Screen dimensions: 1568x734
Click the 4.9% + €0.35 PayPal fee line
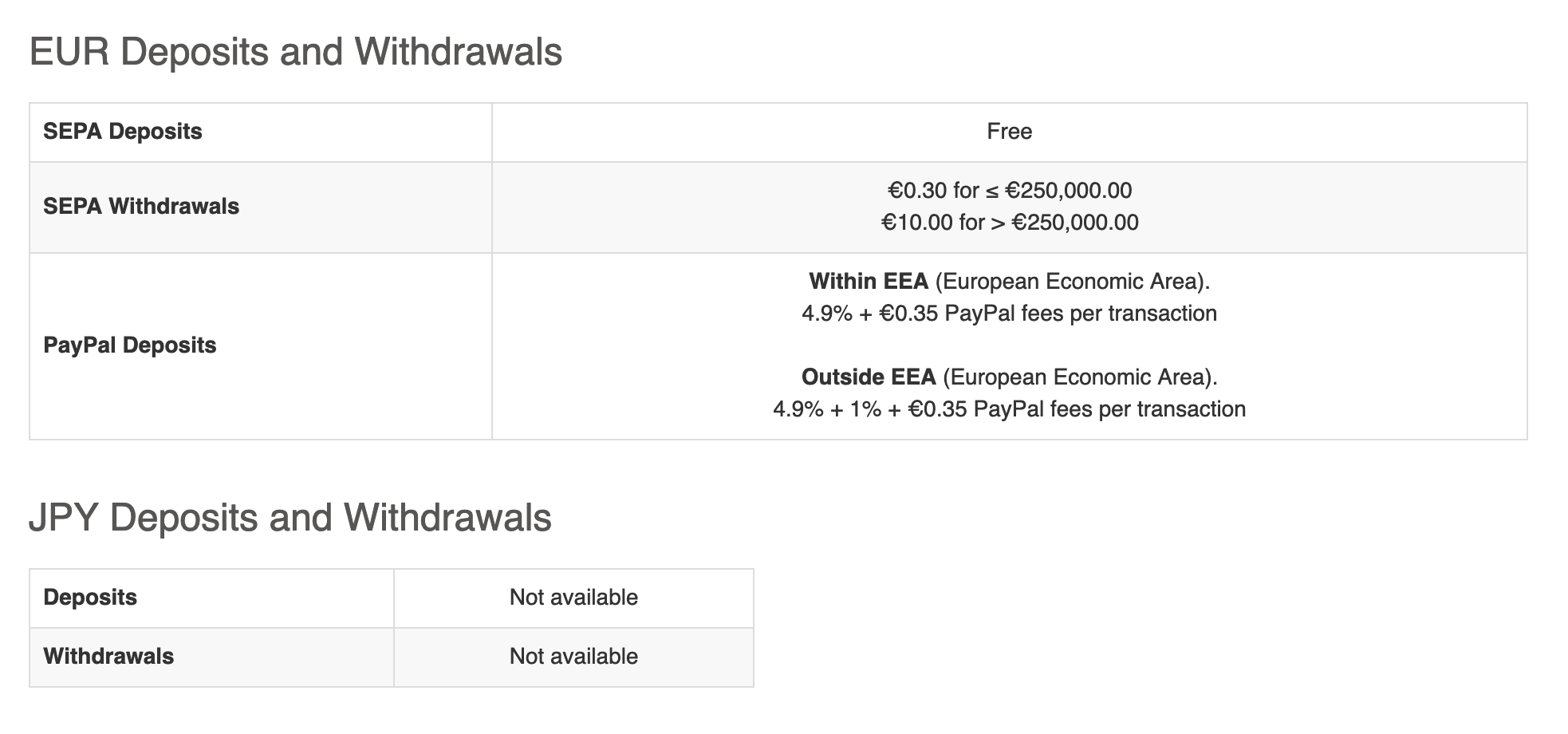1009,314
